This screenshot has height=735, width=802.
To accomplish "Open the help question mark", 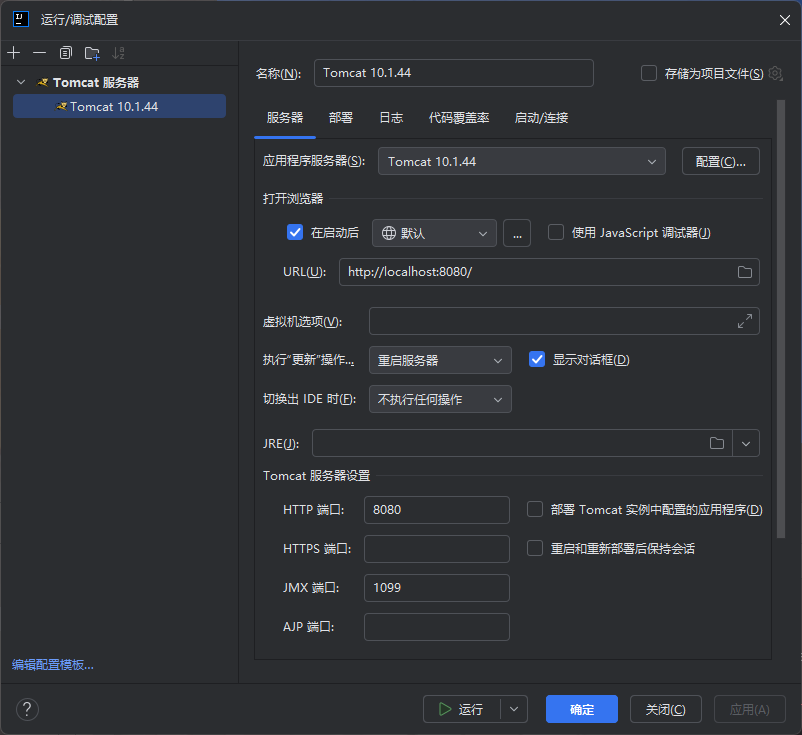I will click(27, 709).
